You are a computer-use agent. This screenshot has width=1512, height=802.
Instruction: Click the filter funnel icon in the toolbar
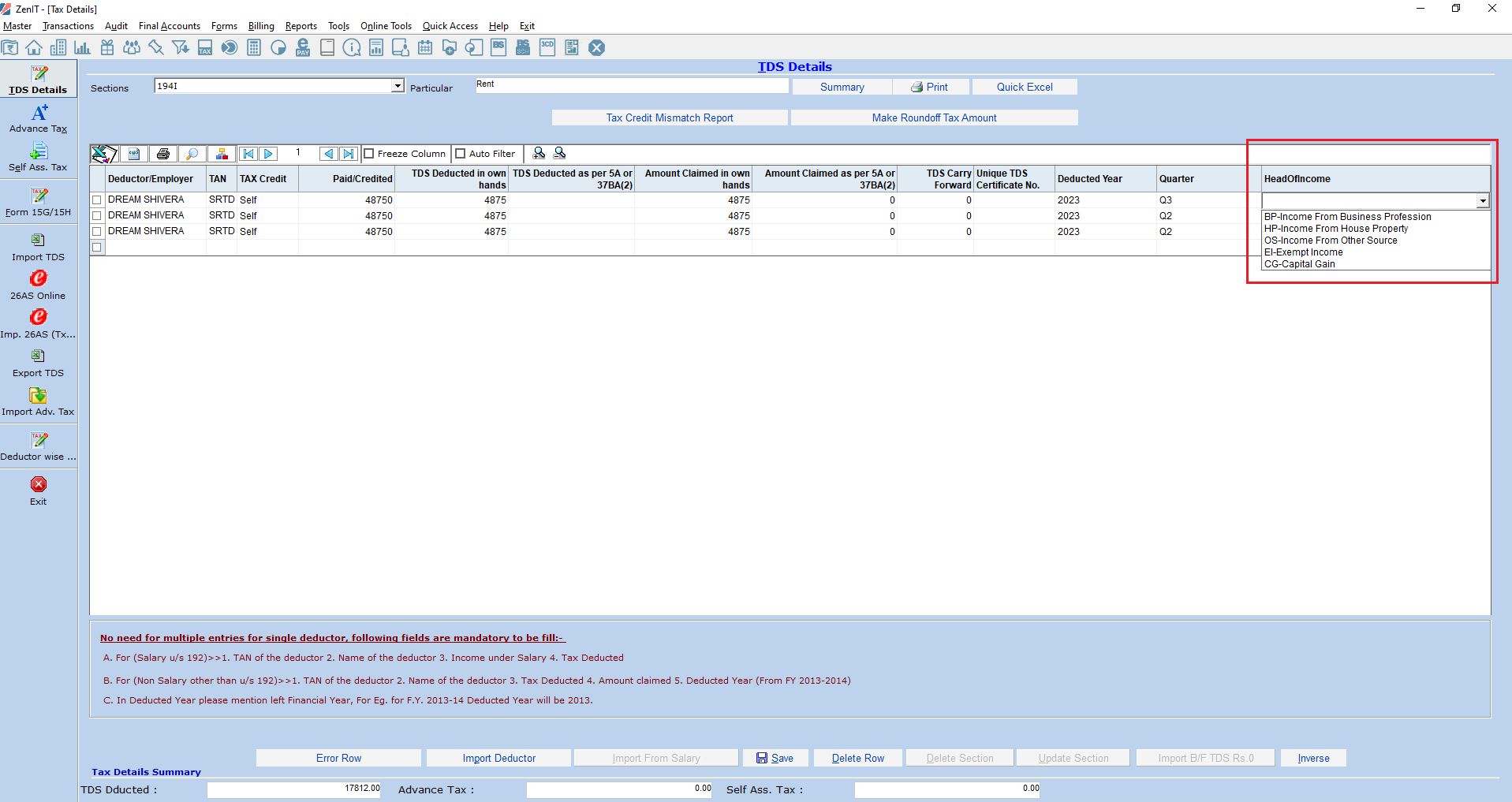tap(181, 47)
